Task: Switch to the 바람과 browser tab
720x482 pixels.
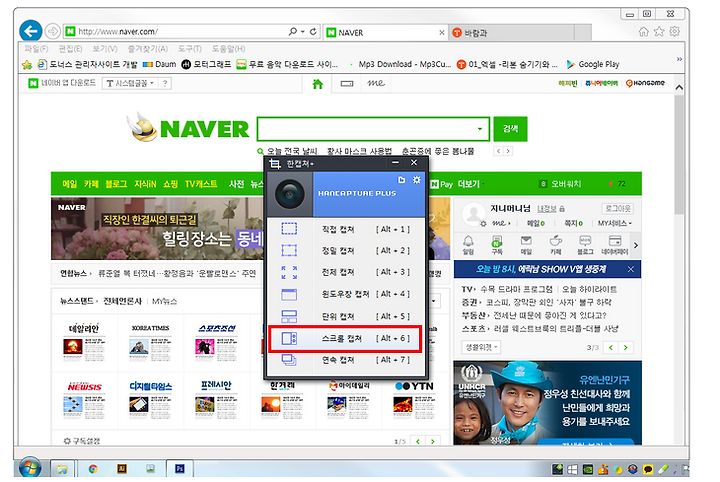Action: [512, 33]
